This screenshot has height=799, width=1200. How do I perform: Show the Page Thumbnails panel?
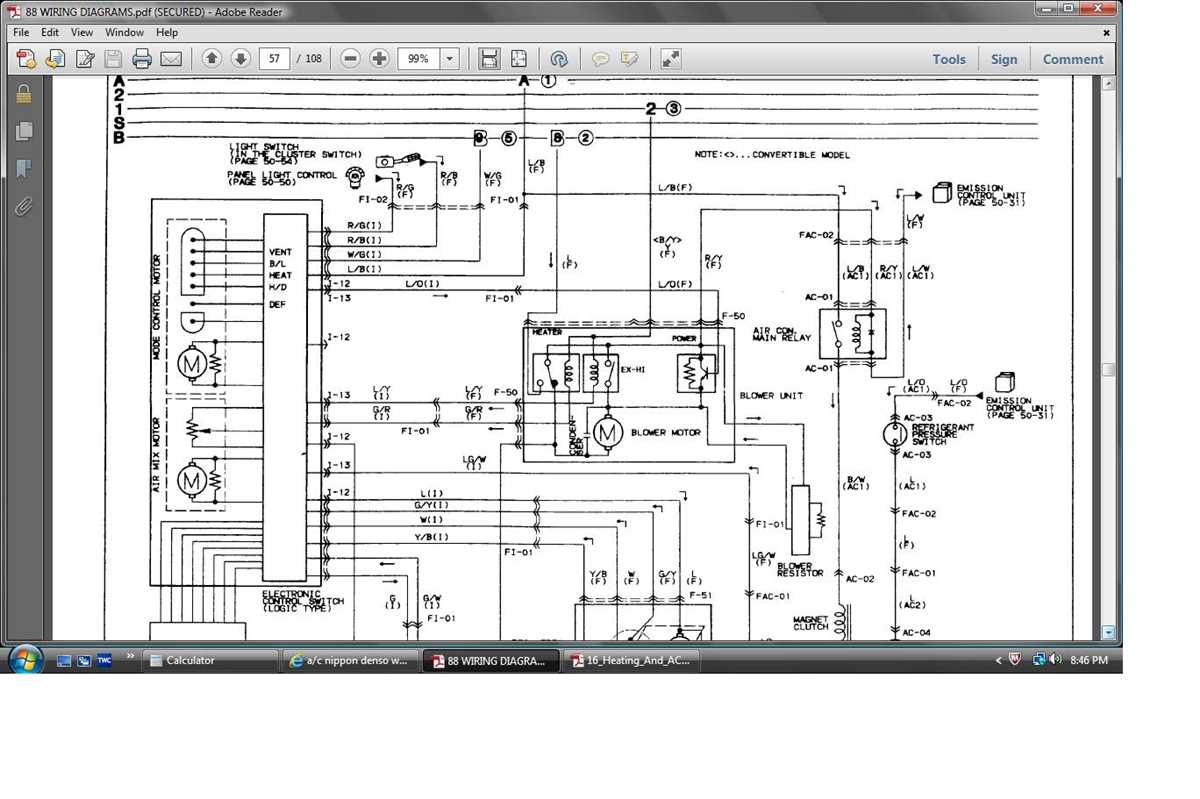(x=24, y=131)
